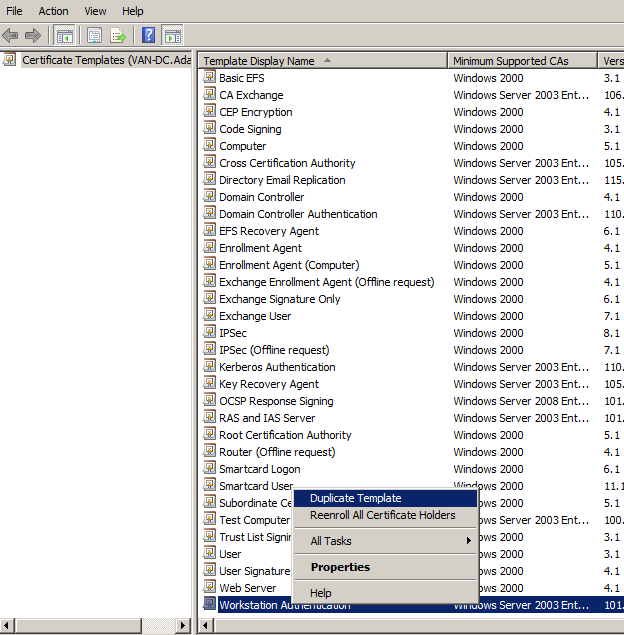The height and width of the screenshot is (635, 624).
Task: Select the Kerberos Authentication template row
Action: pyautogui.click(x=277, y=367)
